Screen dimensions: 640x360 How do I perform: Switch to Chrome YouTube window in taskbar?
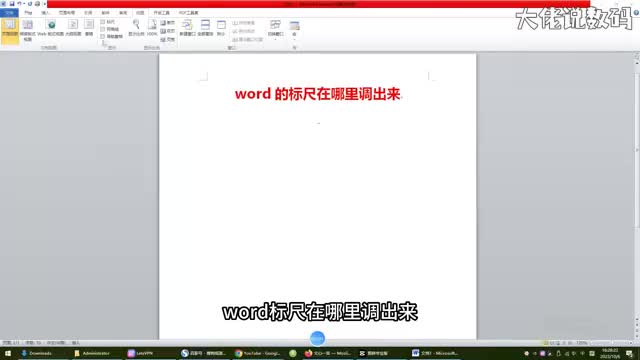coord(258,353)
